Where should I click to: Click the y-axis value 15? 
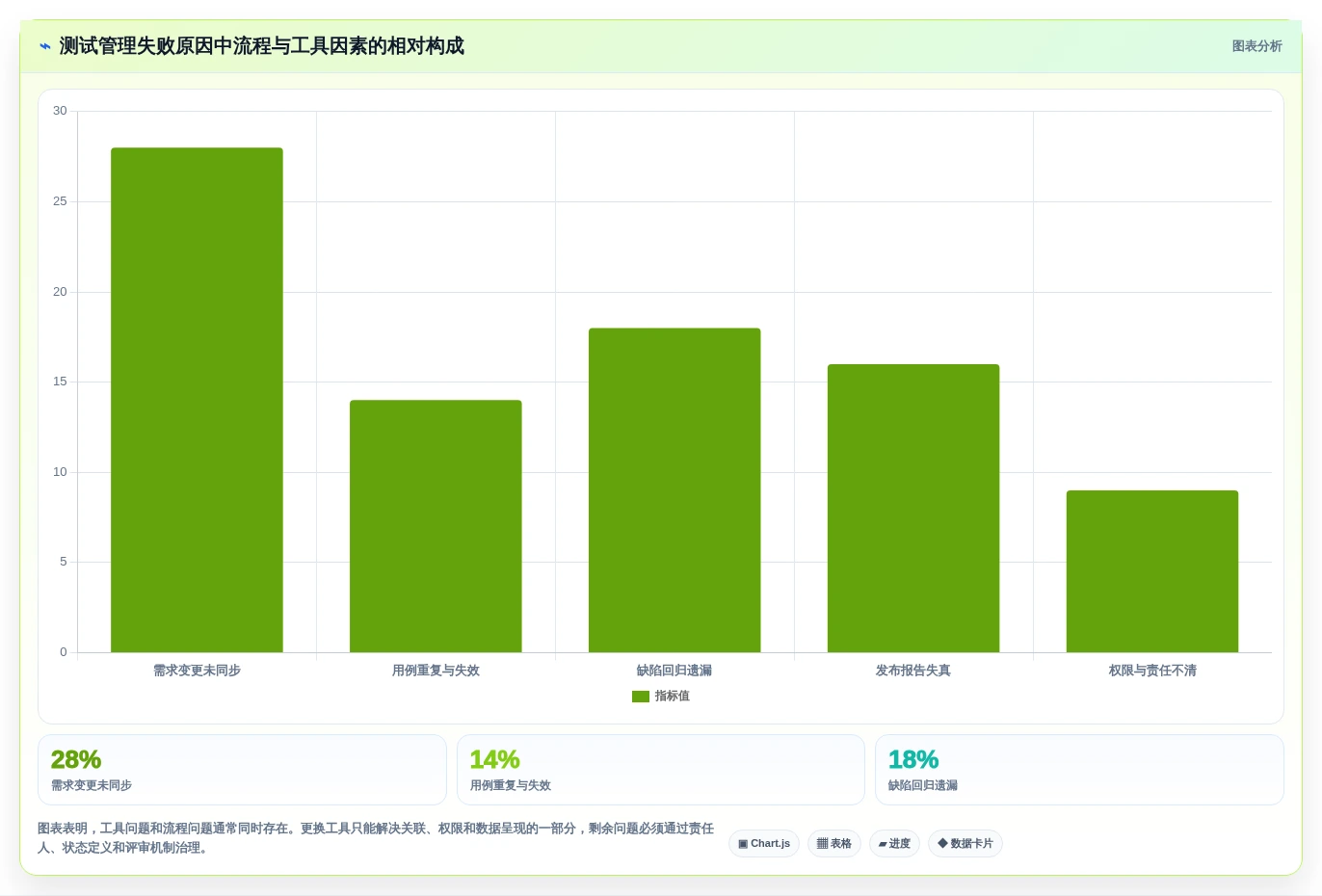tap(60, 382)
